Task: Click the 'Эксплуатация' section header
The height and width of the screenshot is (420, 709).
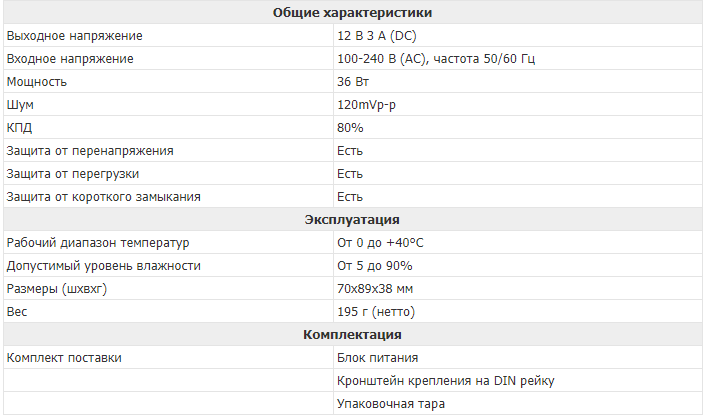Action: (352, 220)
